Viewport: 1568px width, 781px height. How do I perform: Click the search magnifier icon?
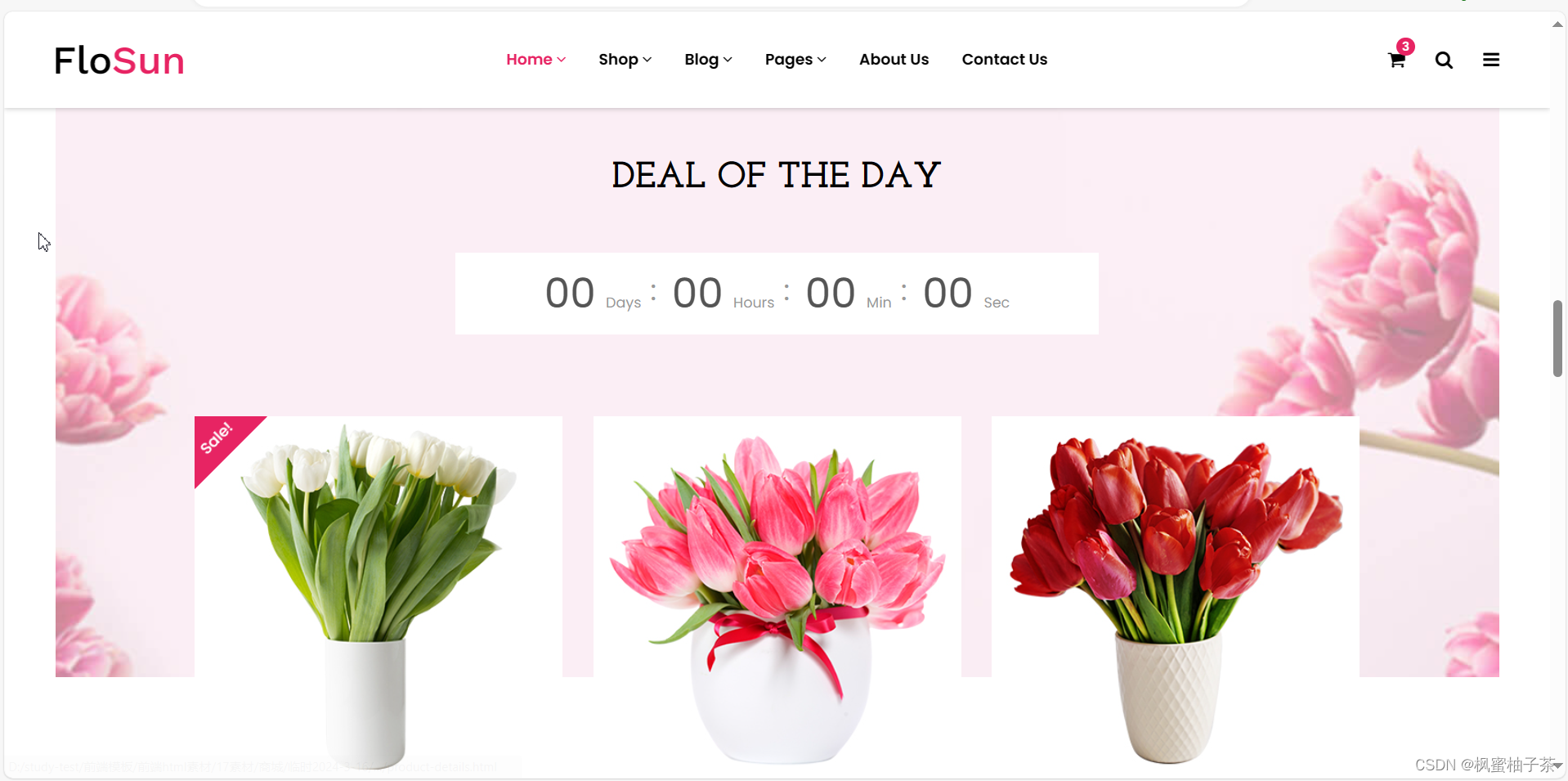click(x=1444, y=61)
